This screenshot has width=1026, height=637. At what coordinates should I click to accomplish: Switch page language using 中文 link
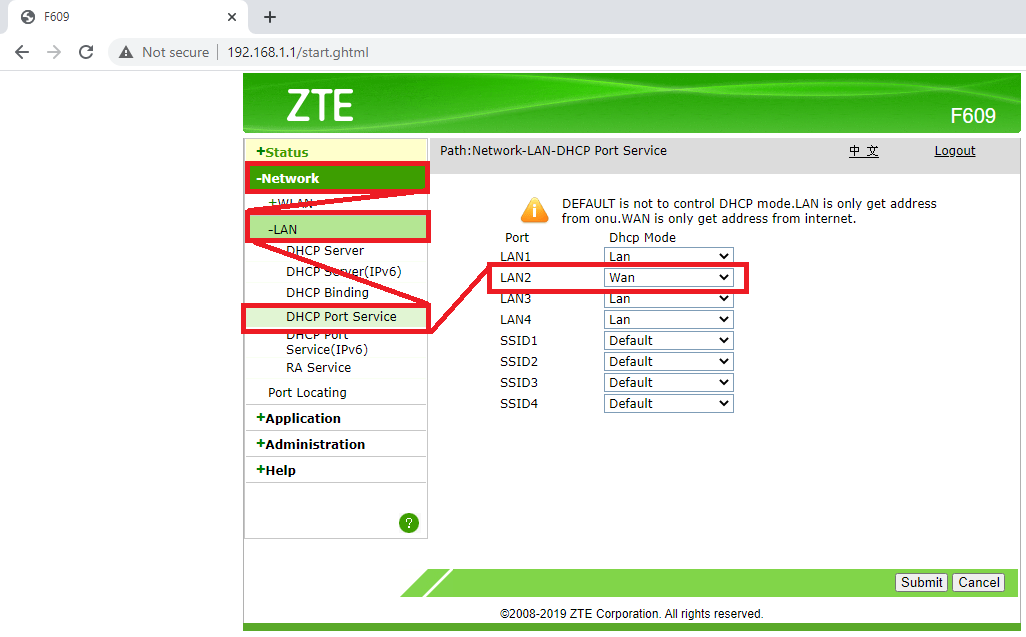(x=864, y=151)
